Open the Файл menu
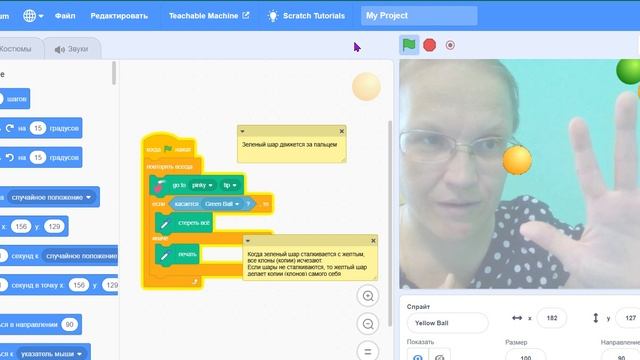 pos(65,16)
